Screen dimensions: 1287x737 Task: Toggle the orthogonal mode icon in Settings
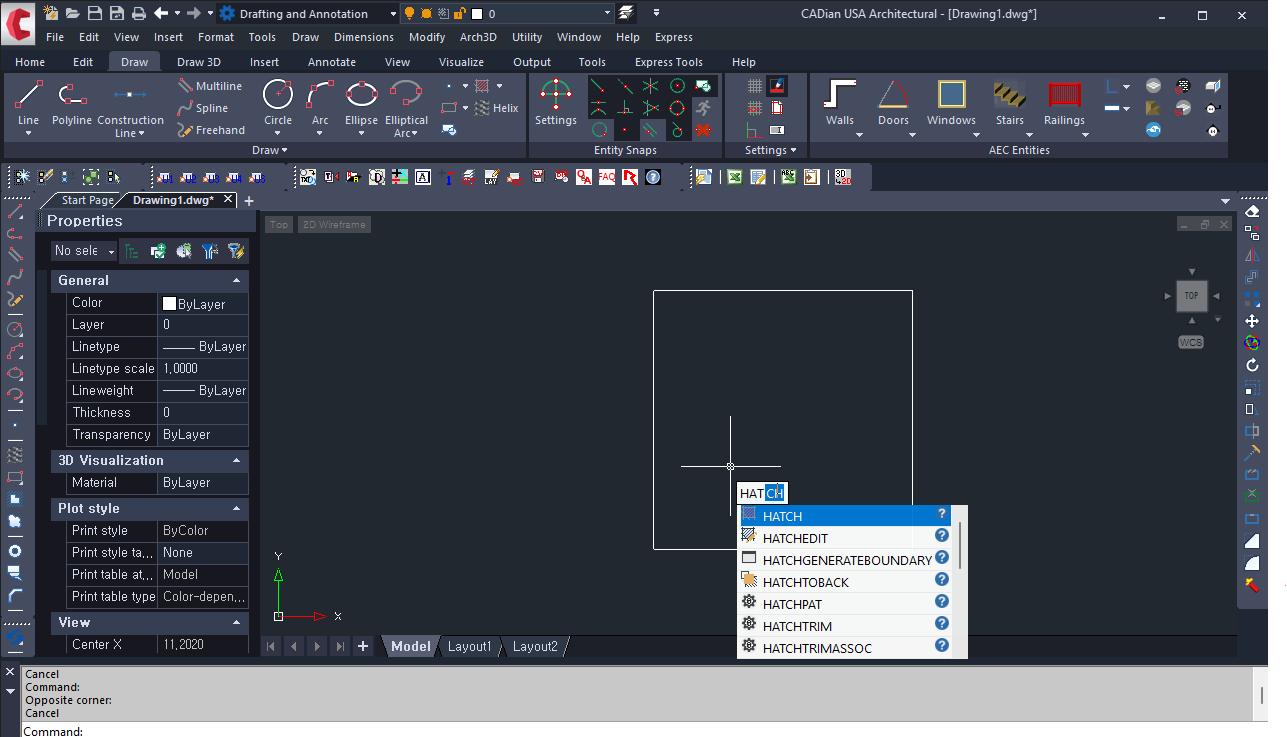(753, 130)
